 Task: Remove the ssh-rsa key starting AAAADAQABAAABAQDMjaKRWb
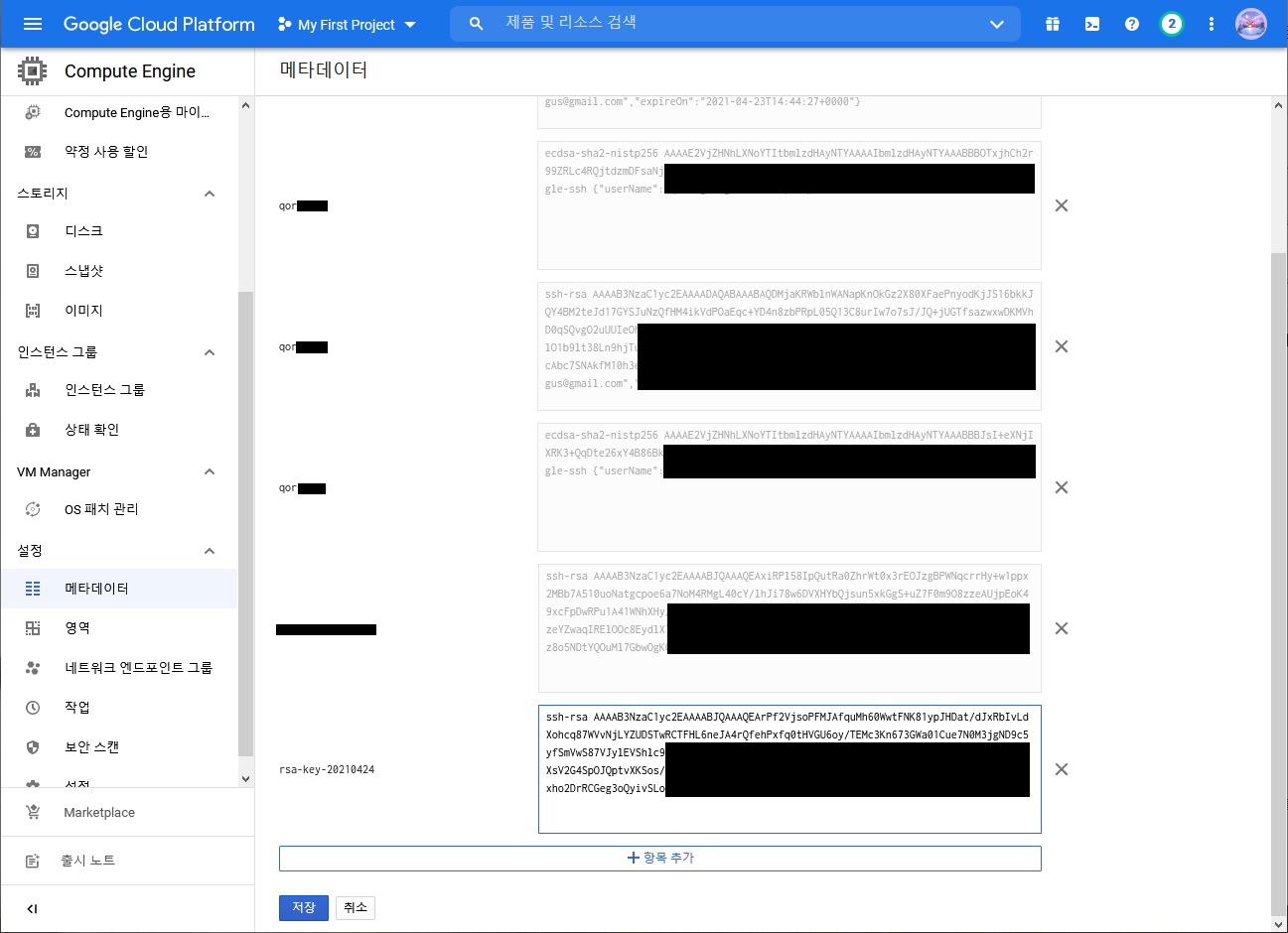(1062, 346)
